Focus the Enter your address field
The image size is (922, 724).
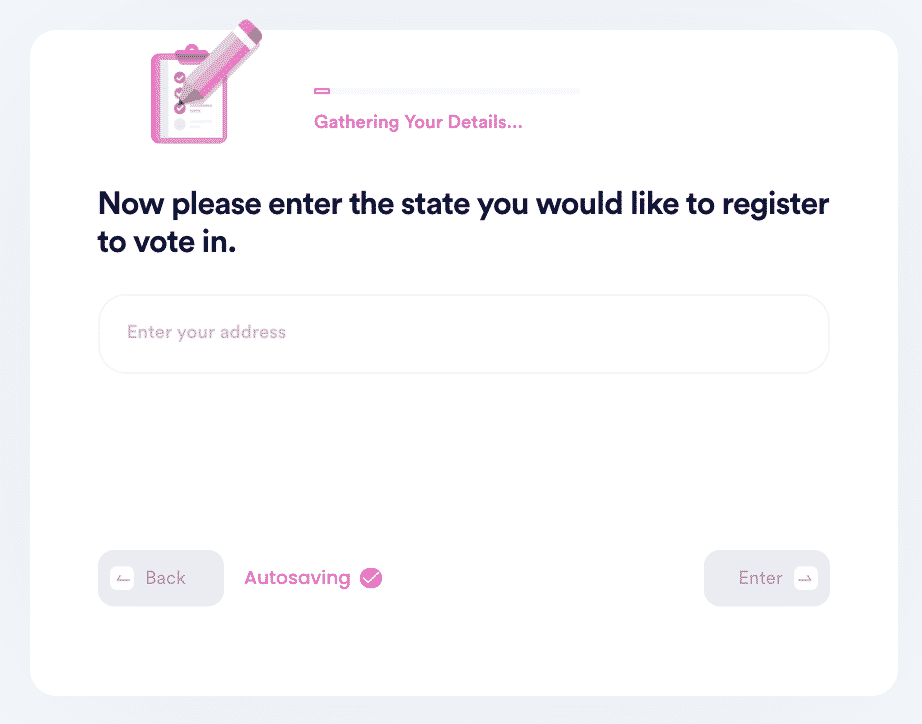click(464, 333)
